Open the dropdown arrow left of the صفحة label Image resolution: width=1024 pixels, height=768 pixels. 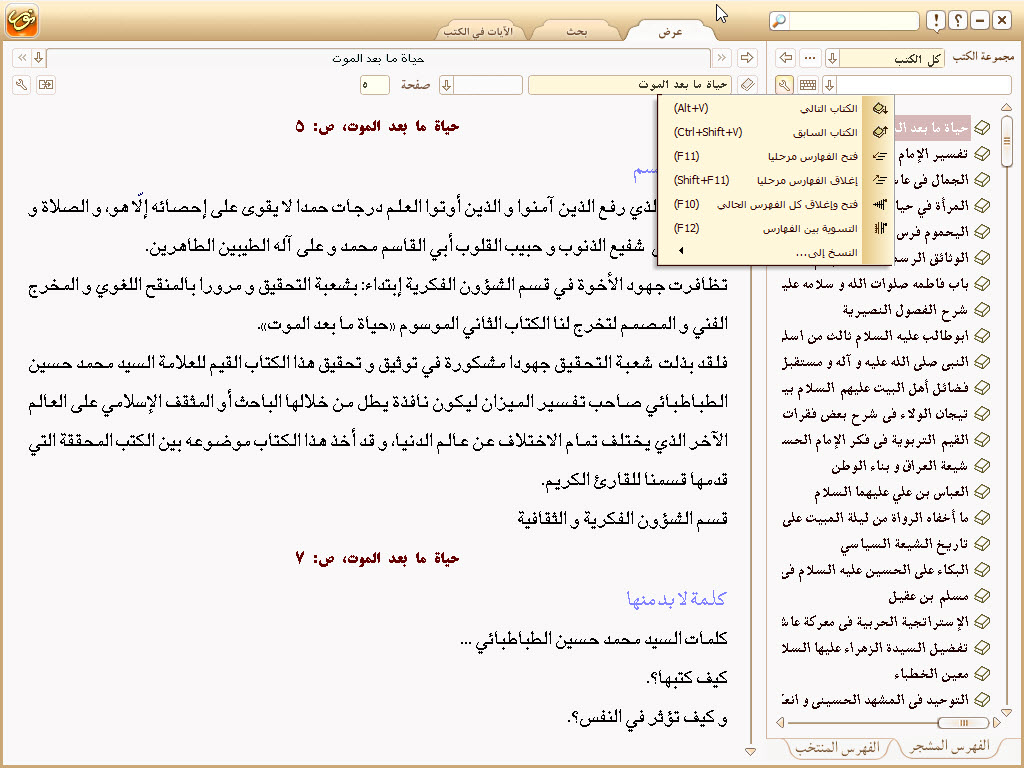[x=447, y=84]
